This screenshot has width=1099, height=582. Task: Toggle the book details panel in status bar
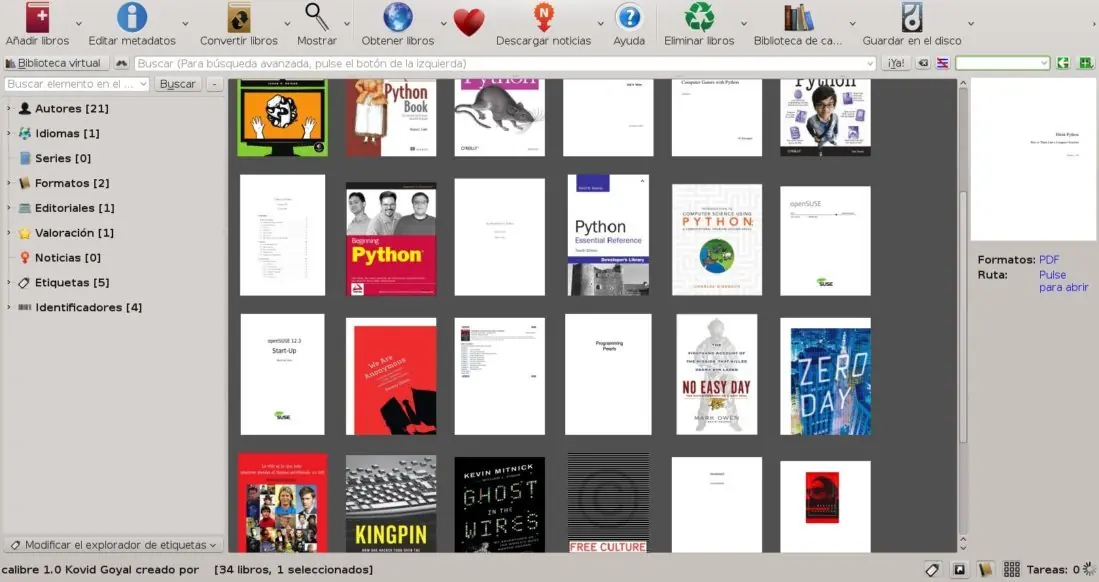(x=985, y=570)
